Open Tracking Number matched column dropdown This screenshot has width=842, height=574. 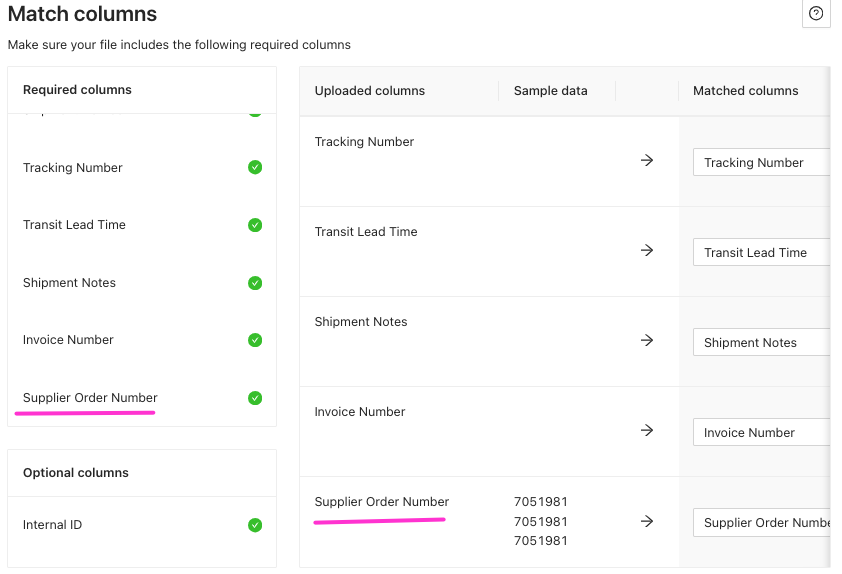(x=761, y=162)
